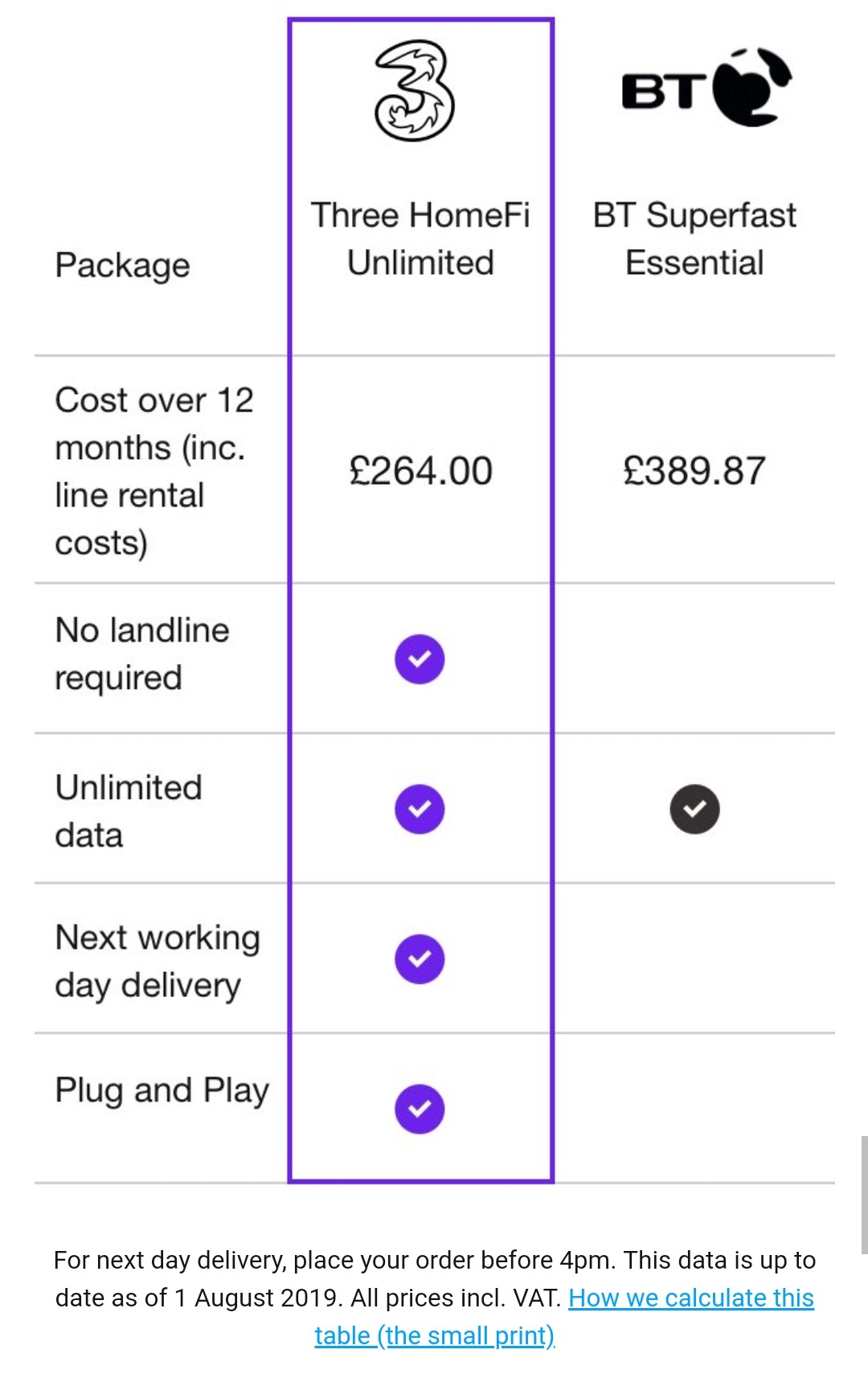Click the BT logo icon
The image size is (868, 1374).
click(x=706, y=88)
